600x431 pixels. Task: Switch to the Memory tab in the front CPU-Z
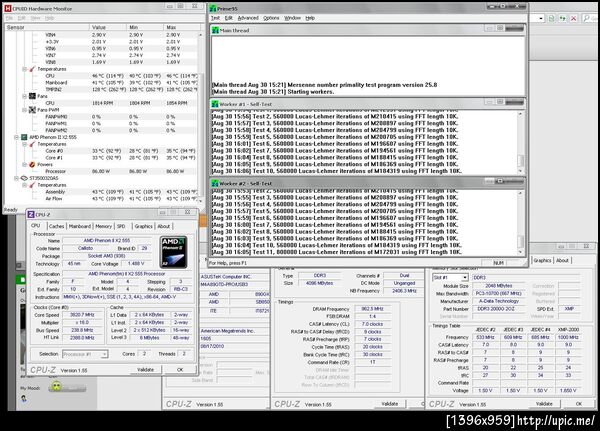click(103, 226)
